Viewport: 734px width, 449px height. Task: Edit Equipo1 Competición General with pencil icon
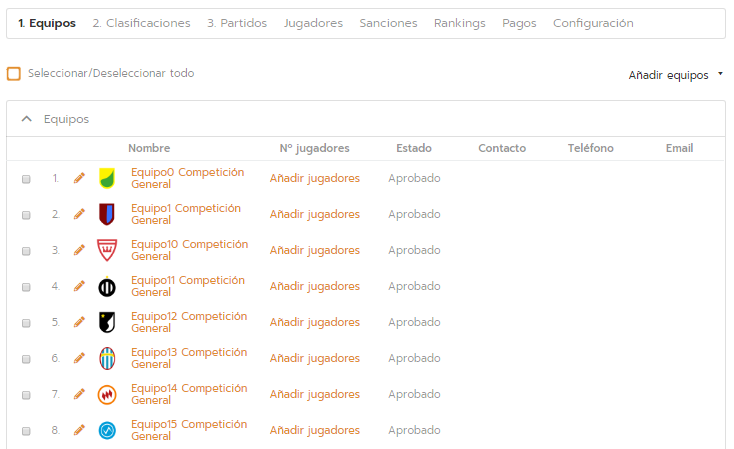click(79, 214)
